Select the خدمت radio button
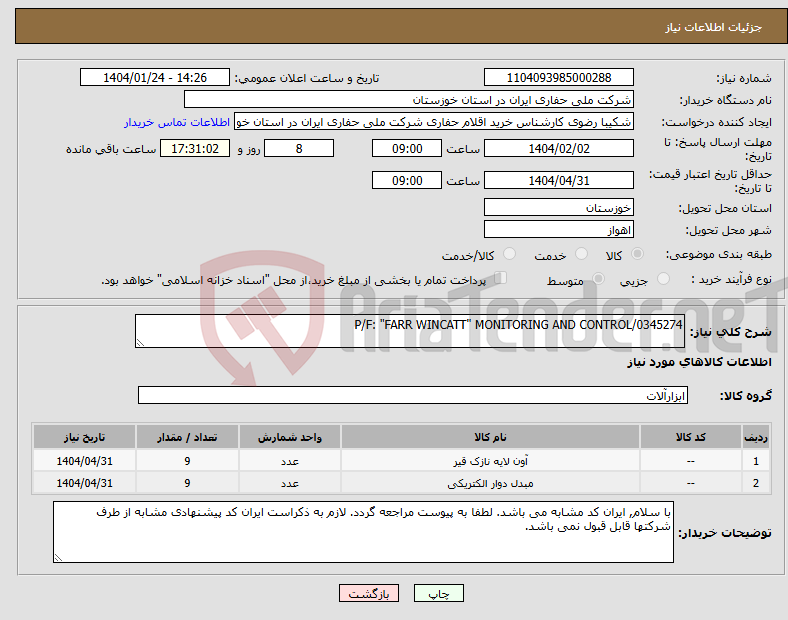 [x=581, y=254]
